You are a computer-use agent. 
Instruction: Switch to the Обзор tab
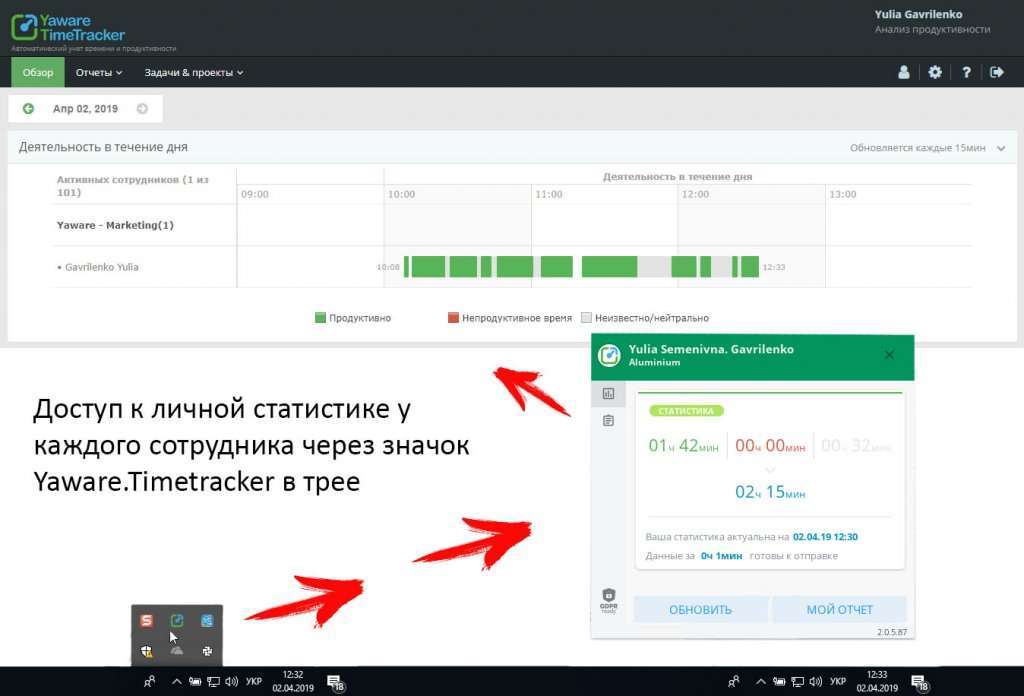(36, 72)
